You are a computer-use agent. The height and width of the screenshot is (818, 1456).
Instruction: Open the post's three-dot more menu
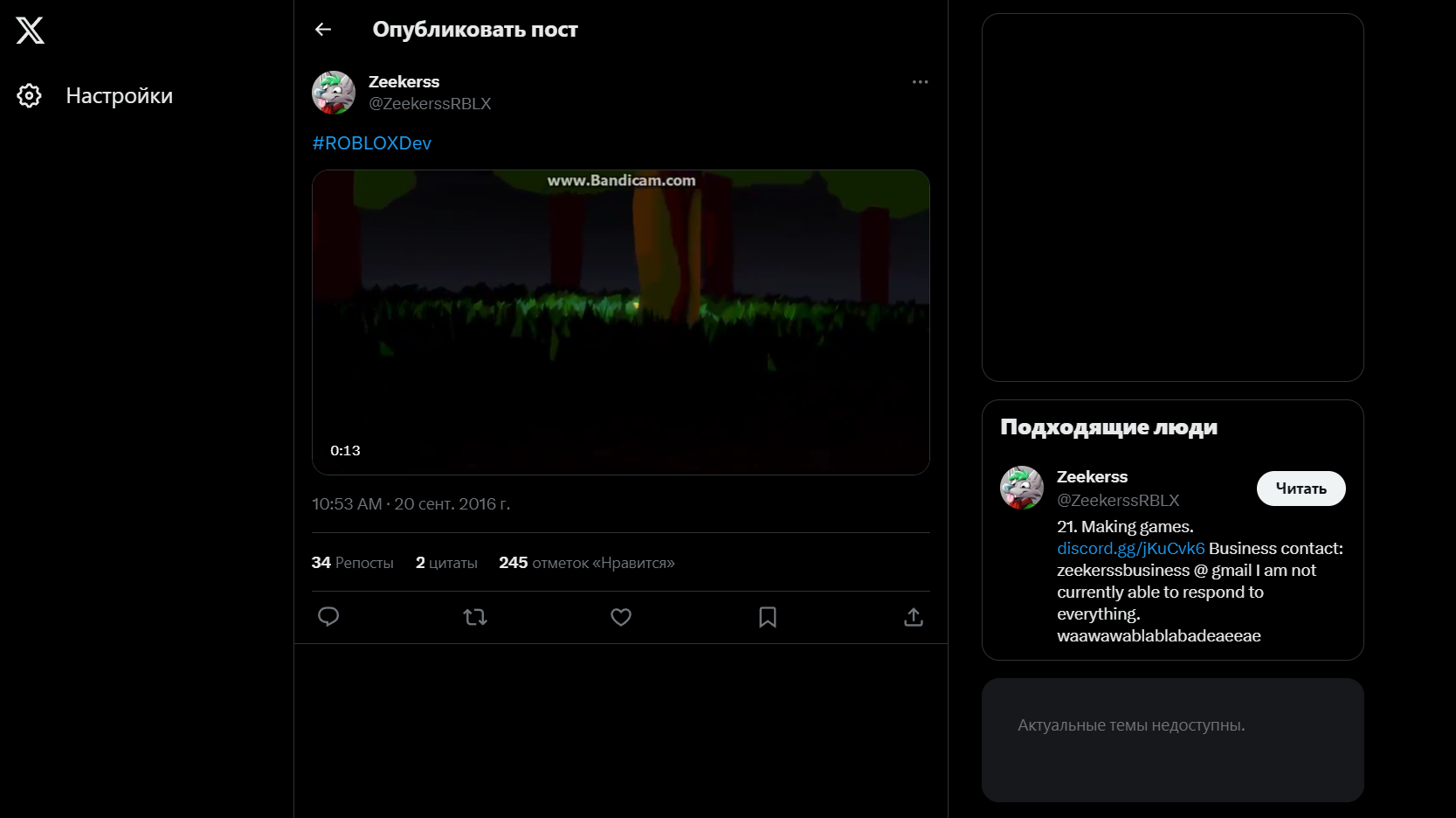920,82
